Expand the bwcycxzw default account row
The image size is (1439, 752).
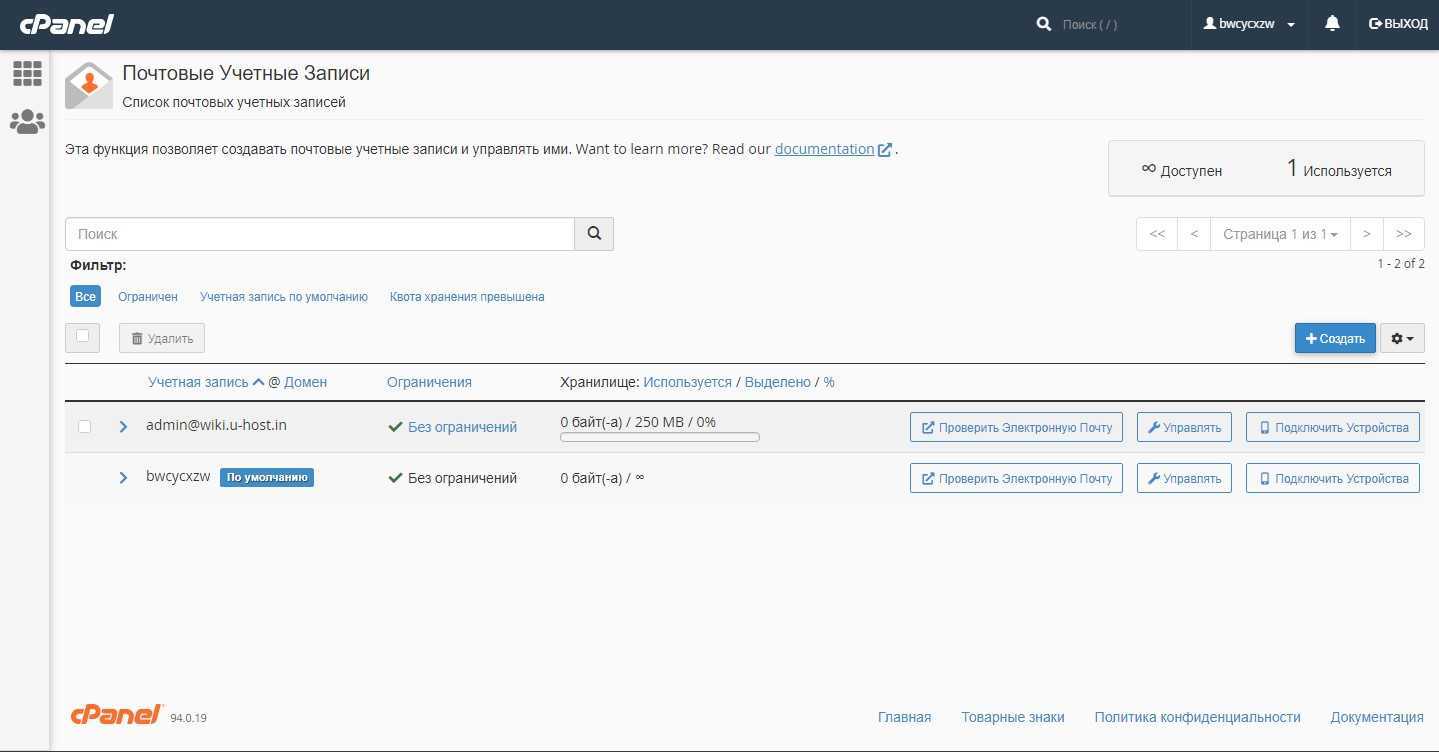pyautogui.click(x=123, y=478)
